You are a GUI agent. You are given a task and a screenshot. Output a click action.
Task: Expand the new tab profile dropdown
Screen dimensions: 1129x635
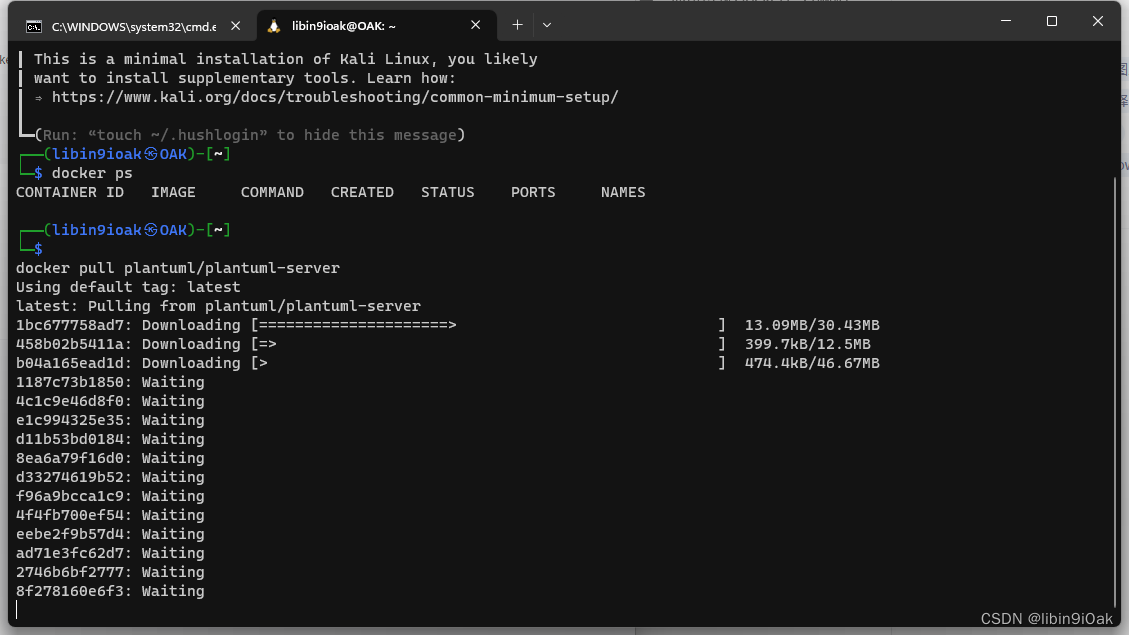click(x=547, y=25)
